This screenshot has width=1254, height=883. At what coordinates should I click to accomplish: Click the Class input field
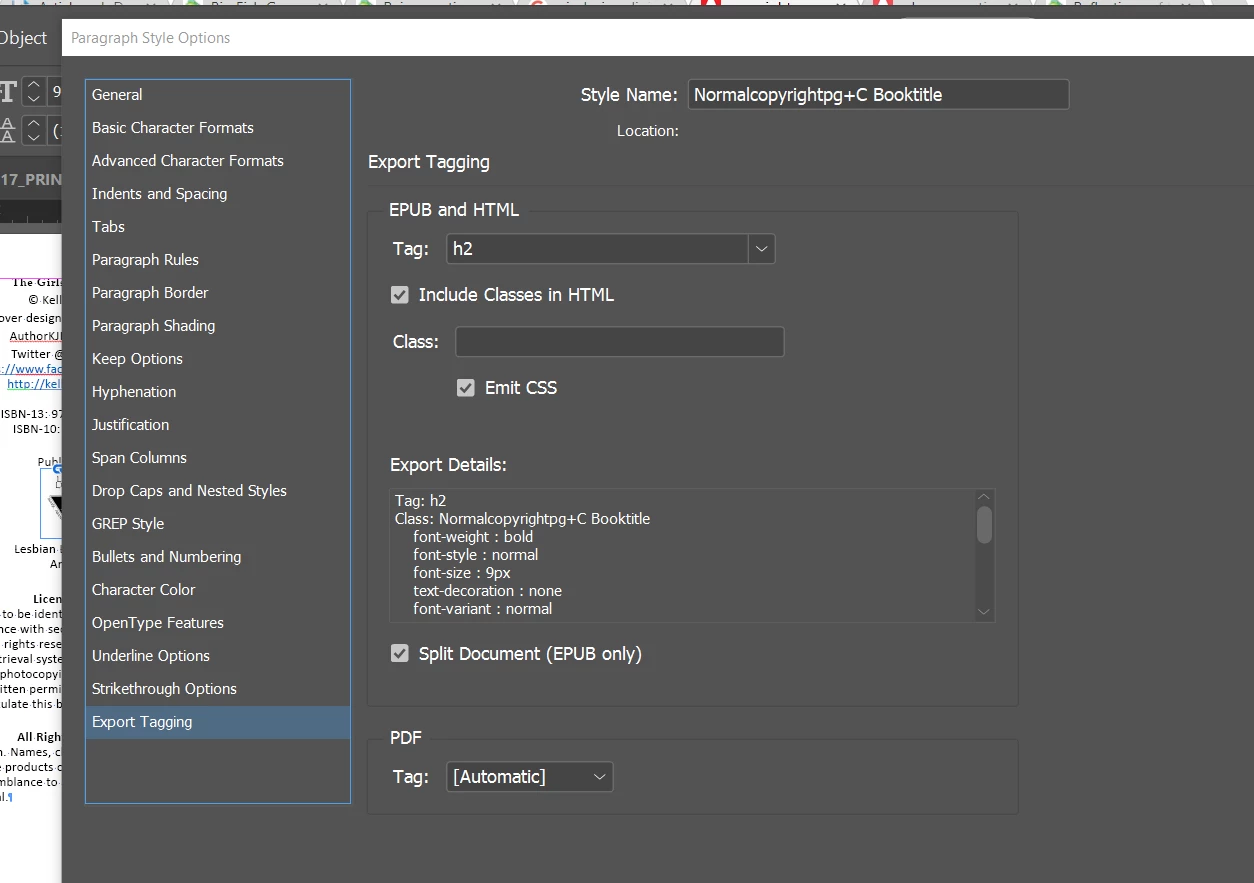click(x=620, y=342)
